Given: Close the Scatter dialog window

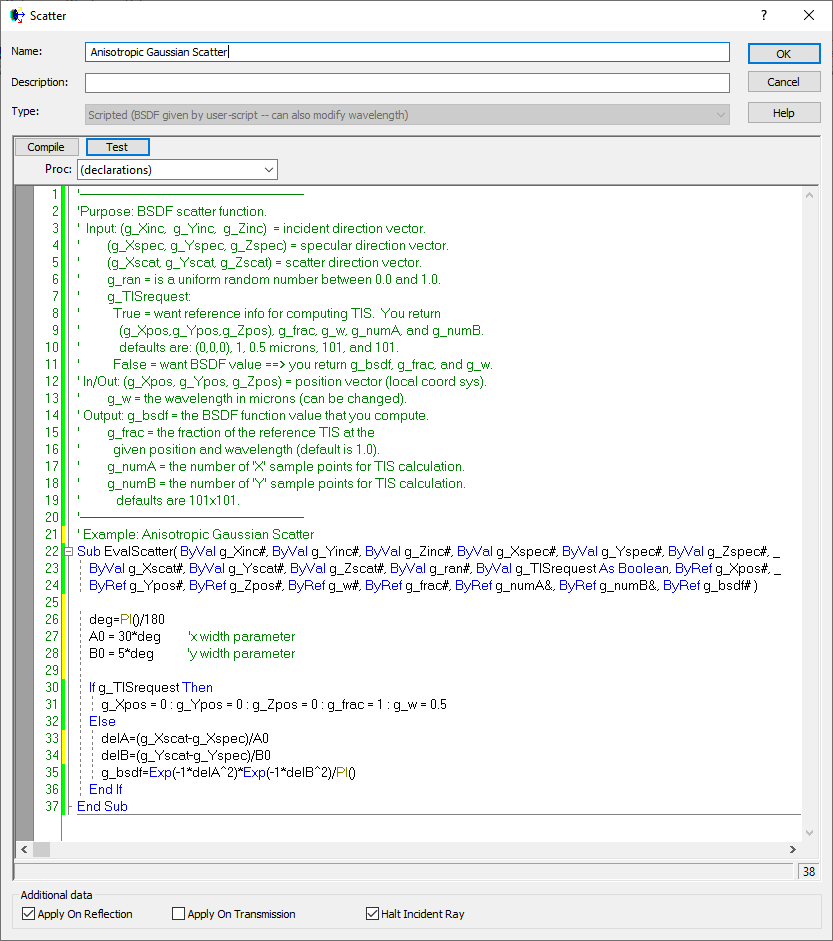Looking at the screenshot, I should click(x=809, y=15).
